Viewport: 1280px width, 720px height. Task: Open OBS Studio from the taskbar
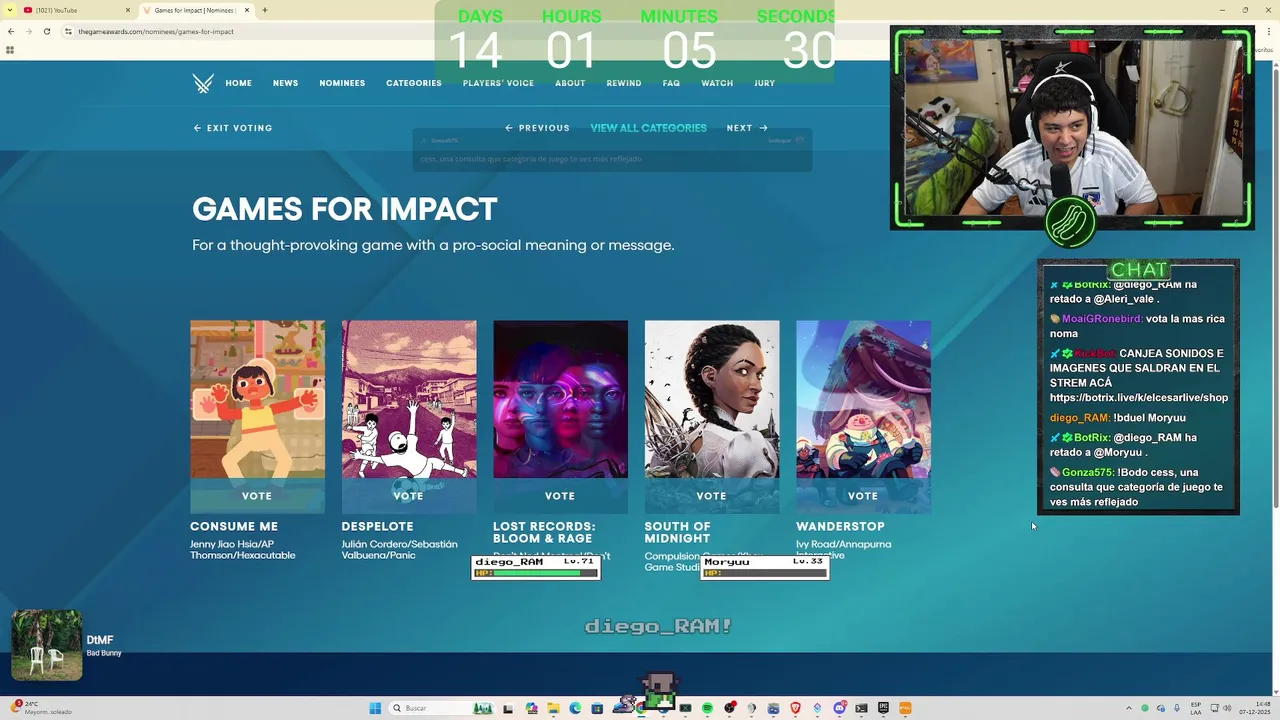(x=730, y=708)
